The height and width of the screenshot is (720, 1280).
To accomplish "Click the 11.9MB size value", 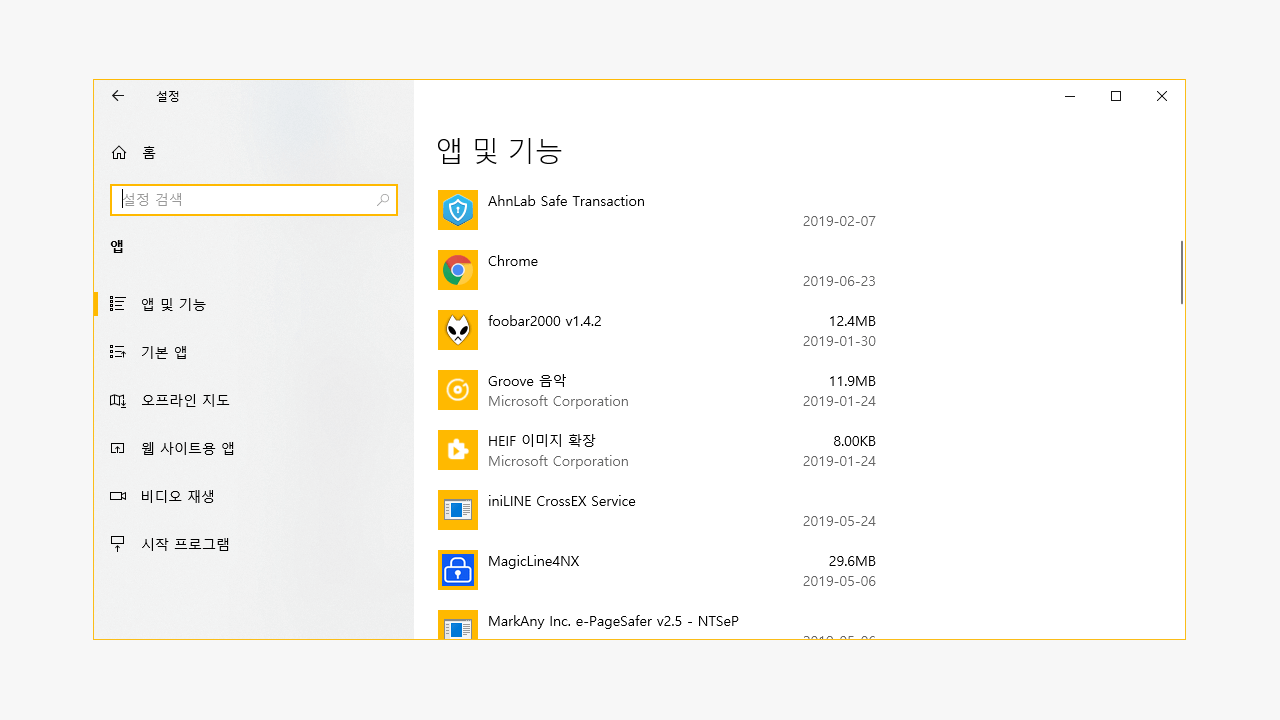I will coord(852,381).
